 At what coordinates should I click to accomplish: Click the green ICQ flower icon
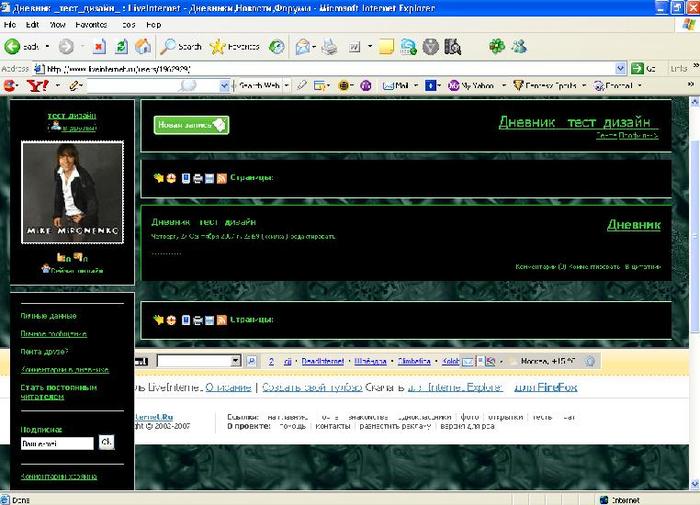(497, 46)
